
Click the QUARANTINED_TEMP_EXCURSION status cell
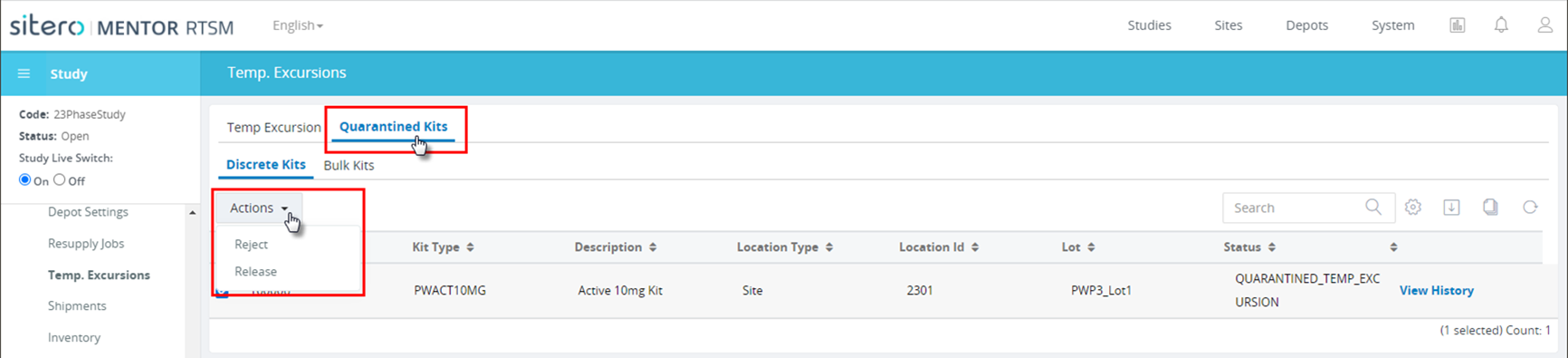coord(1307,290)
